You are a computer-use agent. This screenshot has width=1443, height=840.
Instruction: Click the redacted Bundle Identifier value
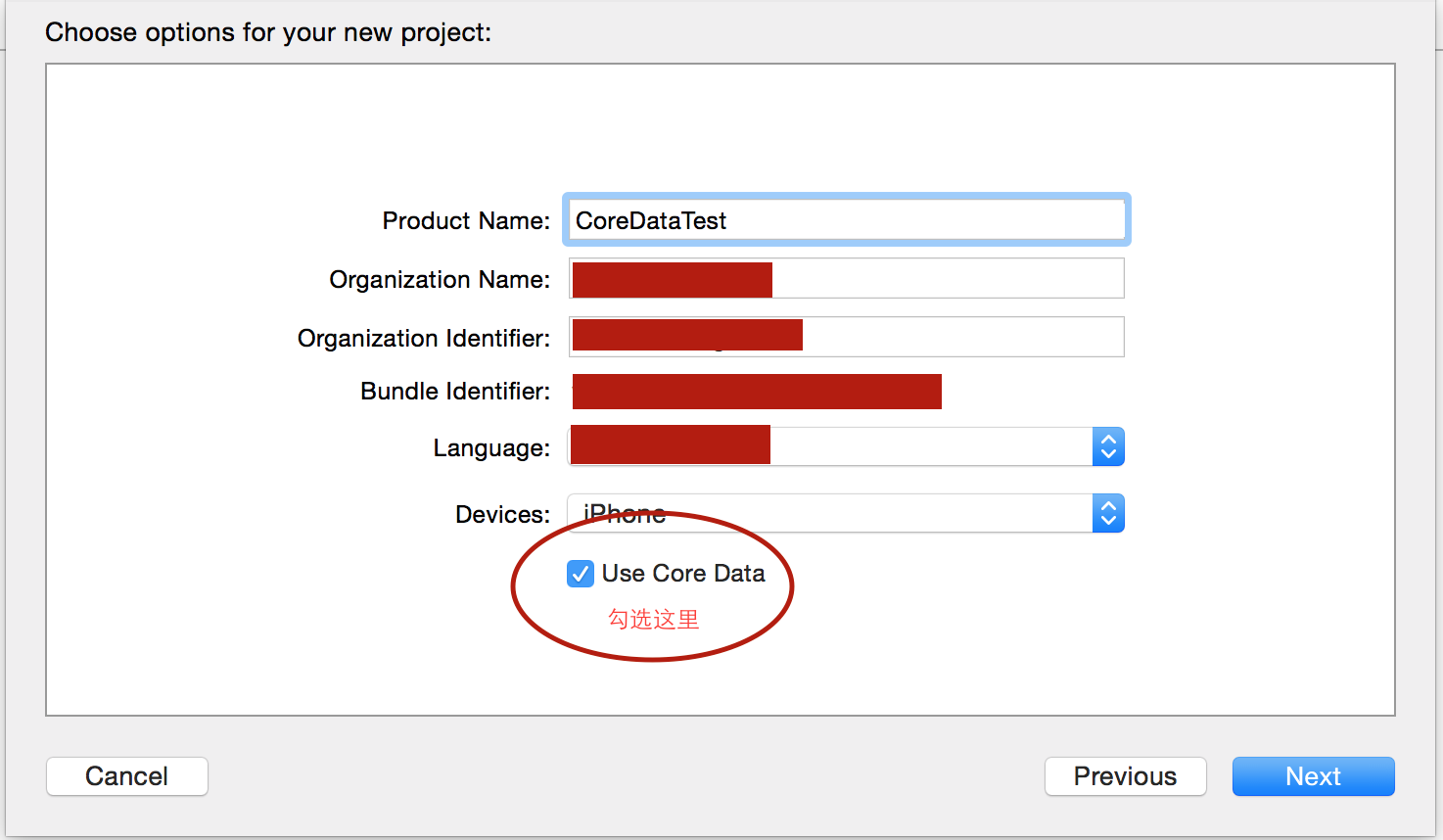click(757, 392)
